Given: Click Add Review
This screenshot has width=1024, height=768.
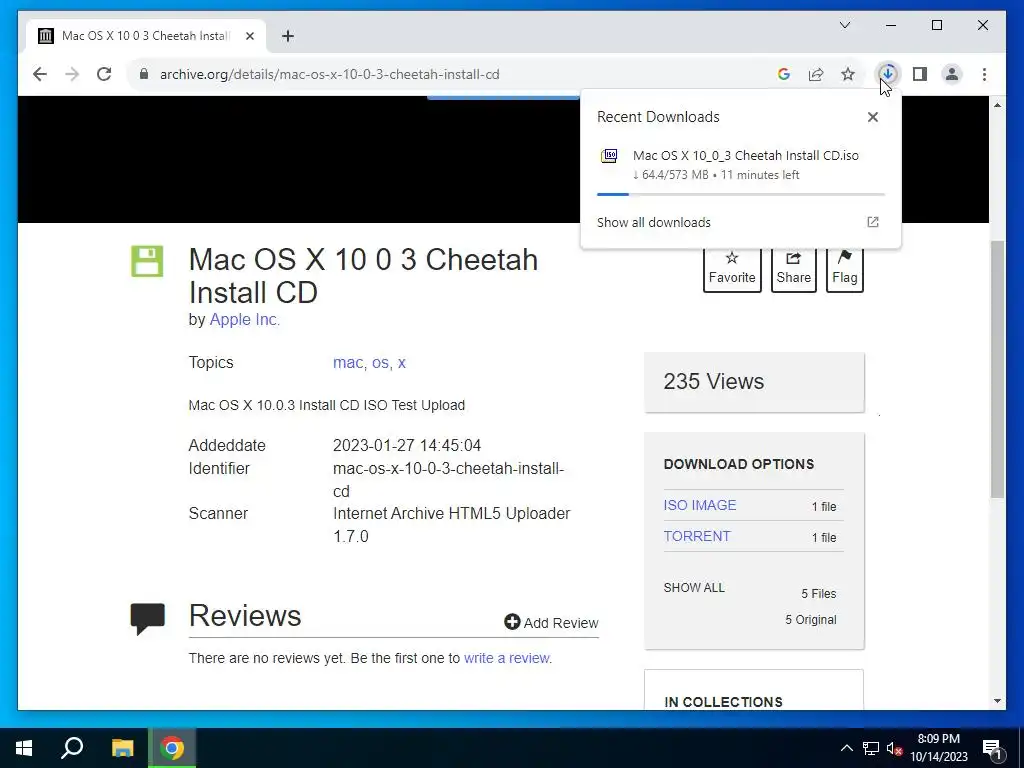Looking at the screenshot, I should click(x=551, y=622).
